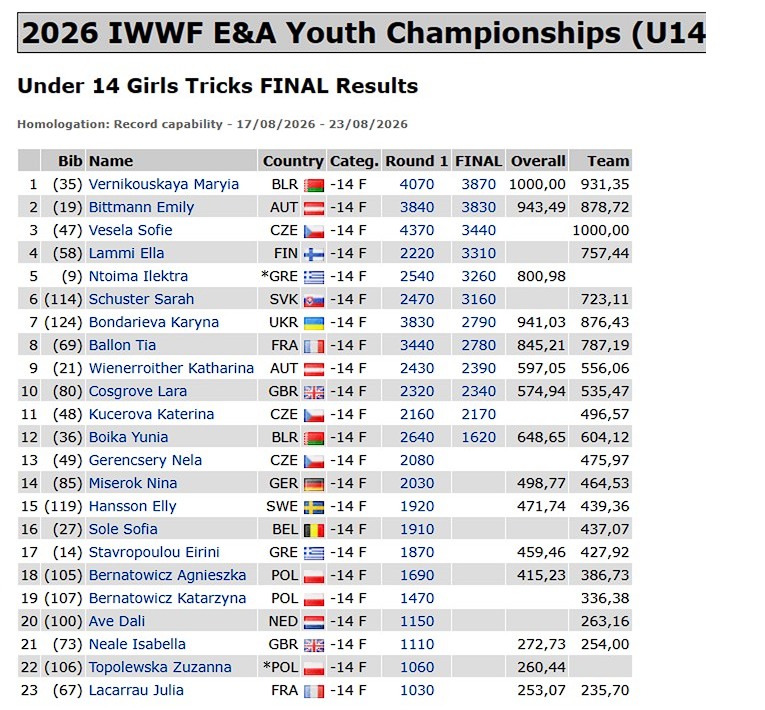
Task: Click the UK flag in Cosgrove Lara row
Action: coord(314,392)
